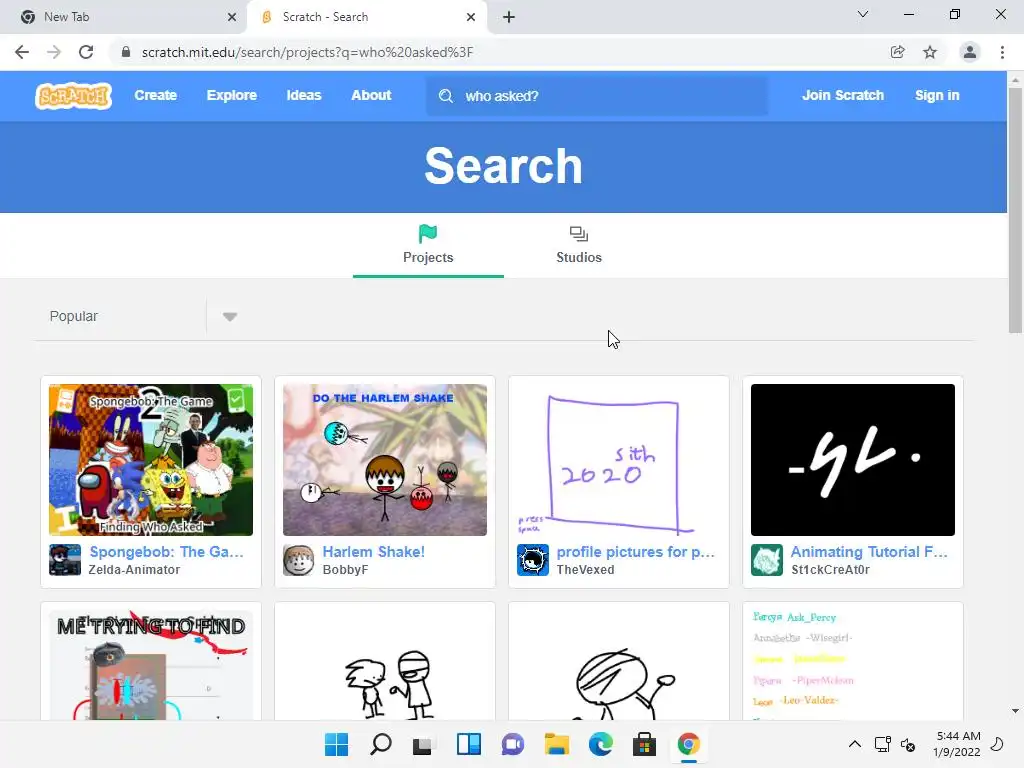The width and height of the screenshot is (1024, 768).
Task: Click the Scratch logo
Action: [73, 96]
